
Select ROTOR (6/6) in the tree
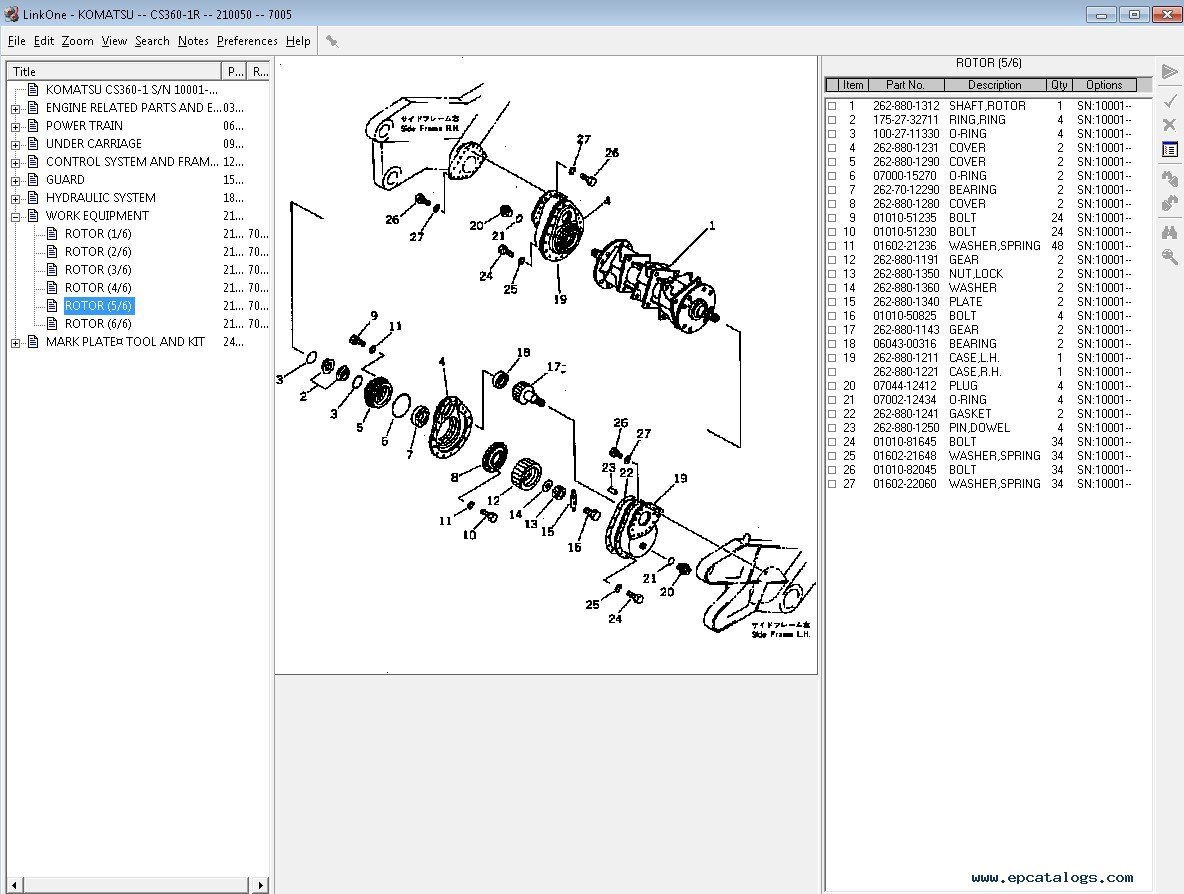pyautogui.click(x=98, y=324)
